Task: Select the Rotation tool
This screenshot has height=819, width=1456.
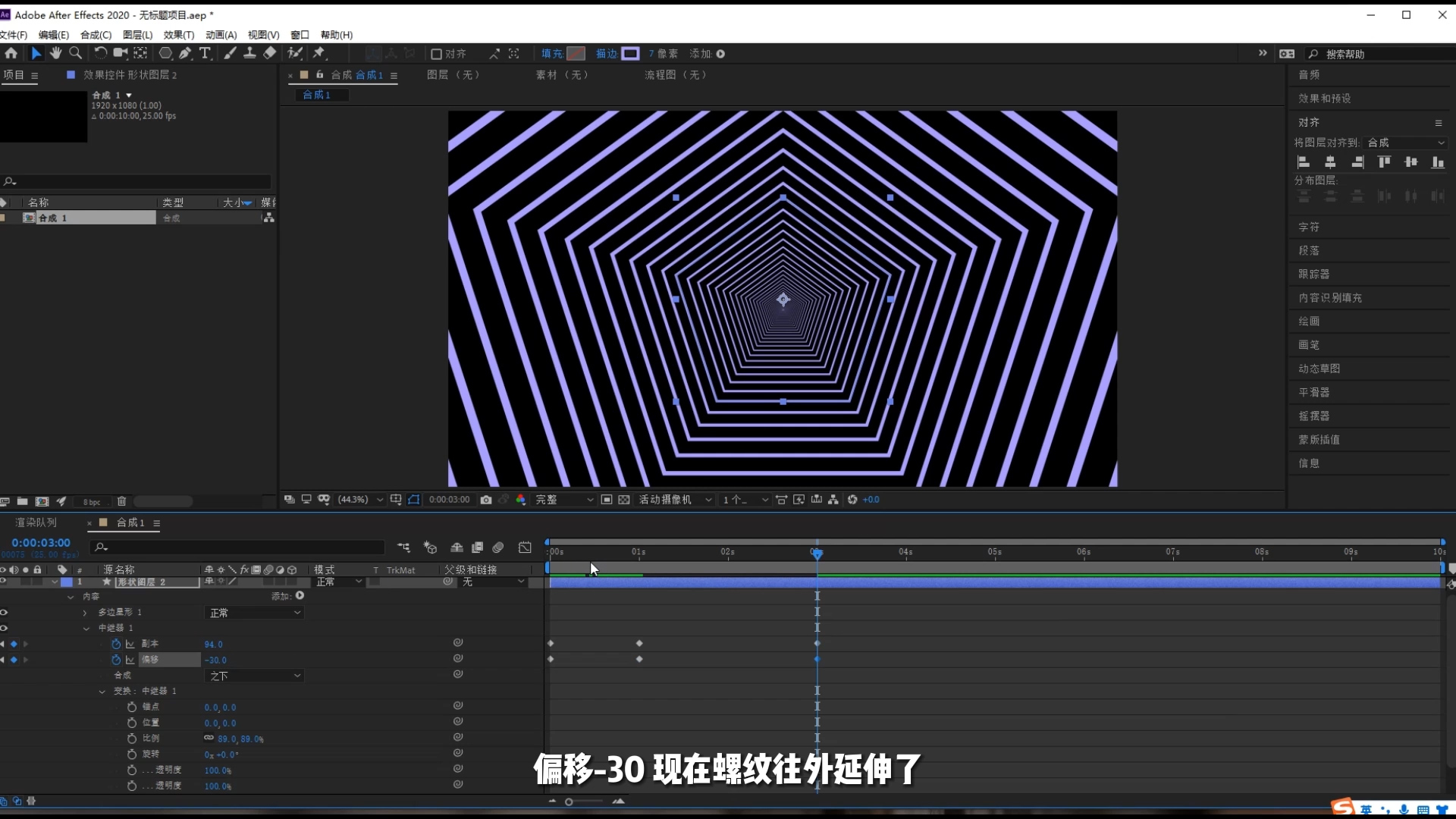Action: 99,53
